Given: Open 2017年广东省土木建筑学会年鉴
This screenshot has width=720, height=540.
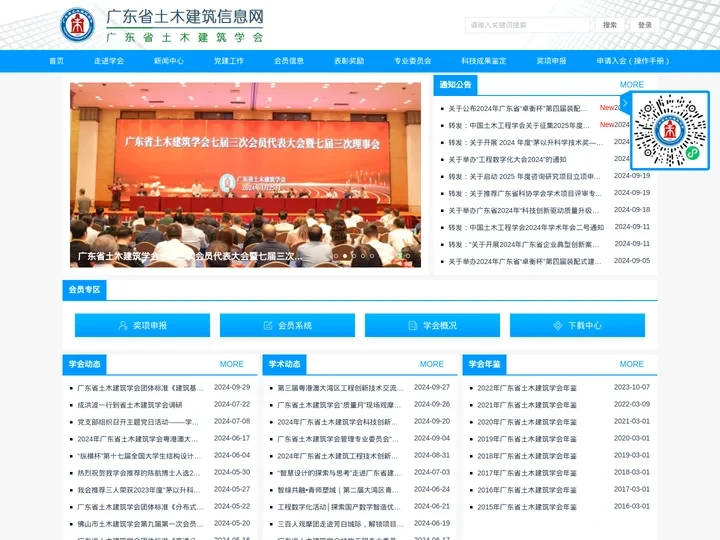Looking at the screenshot, I should pos(527,473).
